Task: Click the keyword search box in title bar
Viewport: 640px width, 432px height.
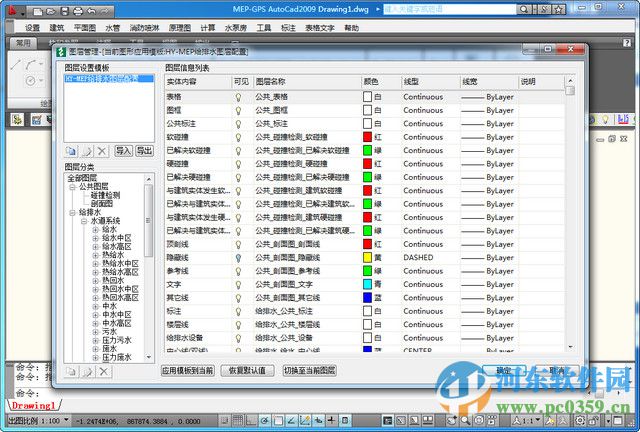Action: coord(450,9)
